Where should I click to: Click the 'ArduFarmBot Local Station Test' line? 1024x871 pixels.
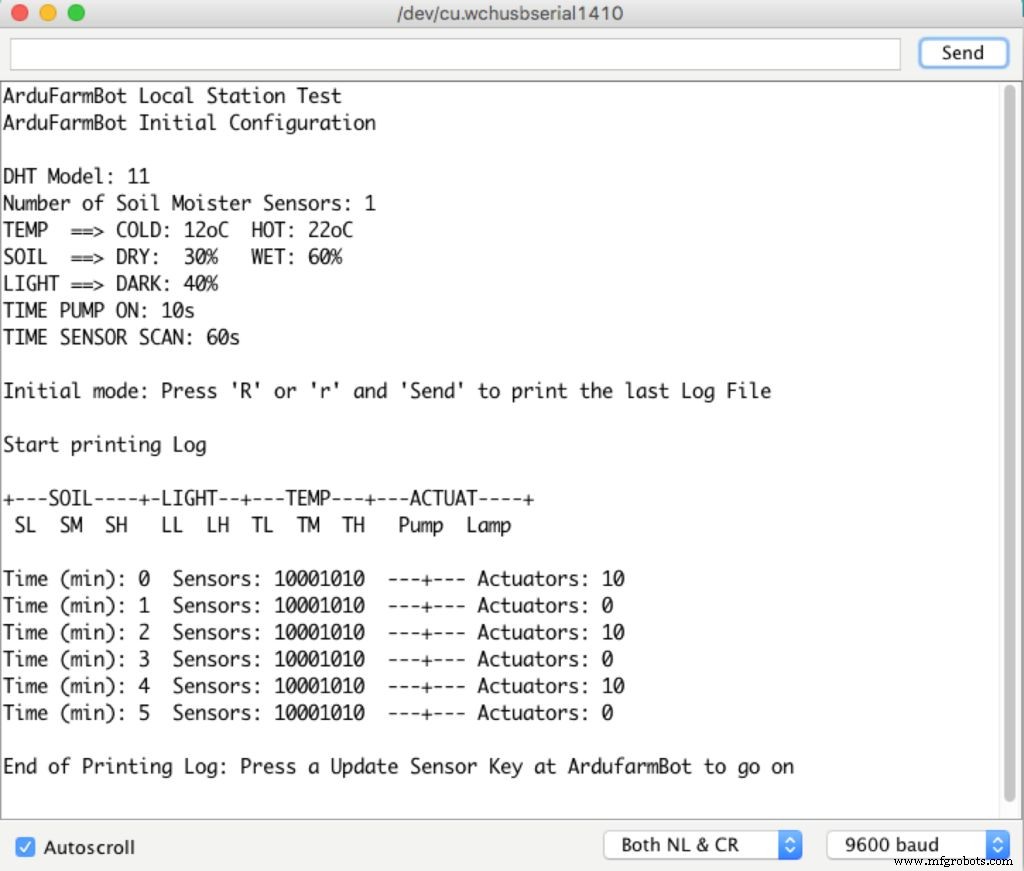(172, 96)
